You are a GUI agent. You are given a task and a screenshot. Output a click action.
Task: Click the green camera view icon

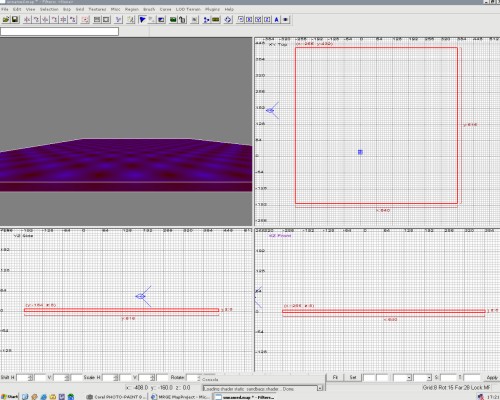point(173,20)
